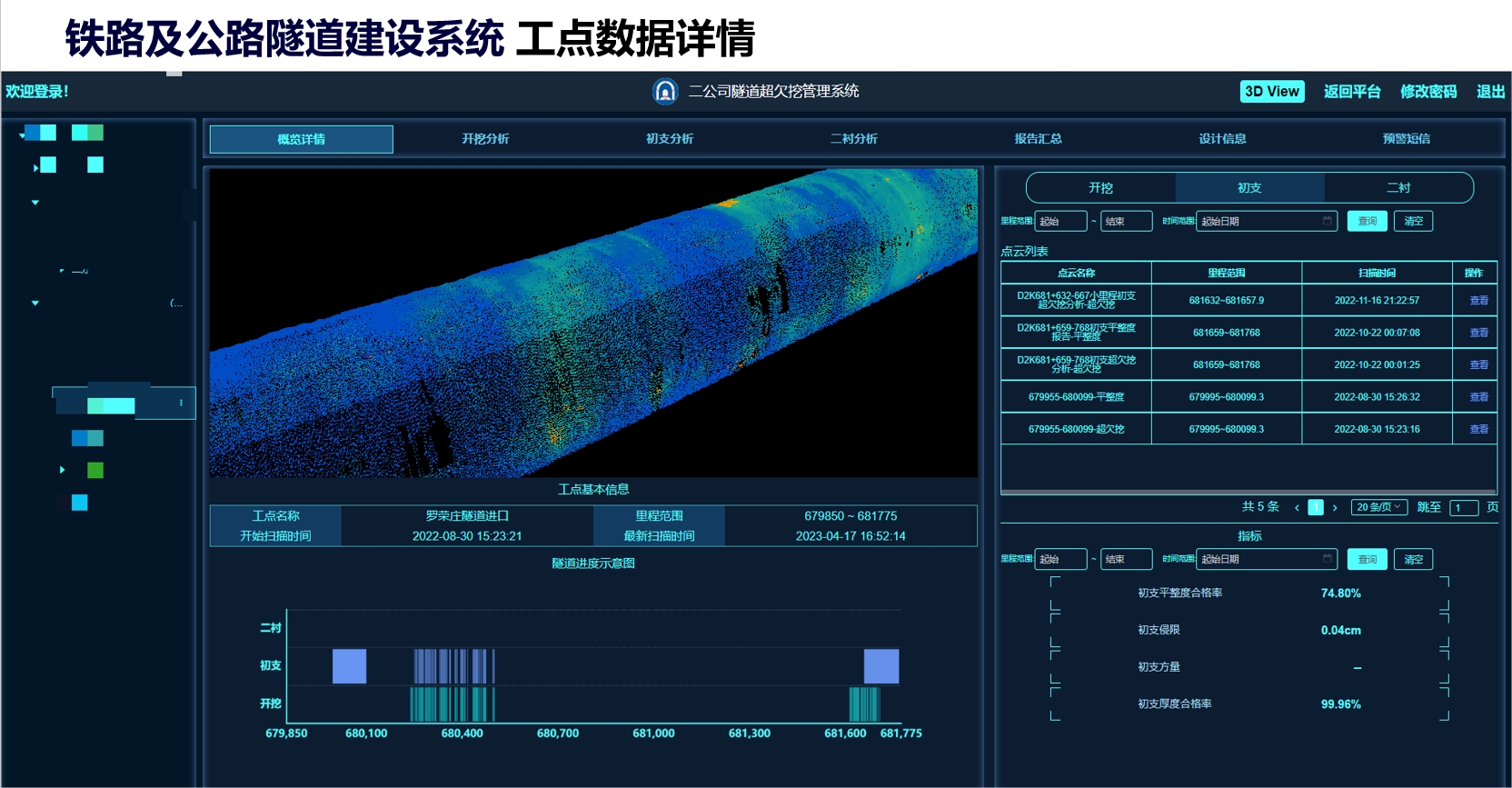The width and height of the screenshot is (1512, 788).
Task: Select the 二衬 segment toggle
Action: [1398, 188]
